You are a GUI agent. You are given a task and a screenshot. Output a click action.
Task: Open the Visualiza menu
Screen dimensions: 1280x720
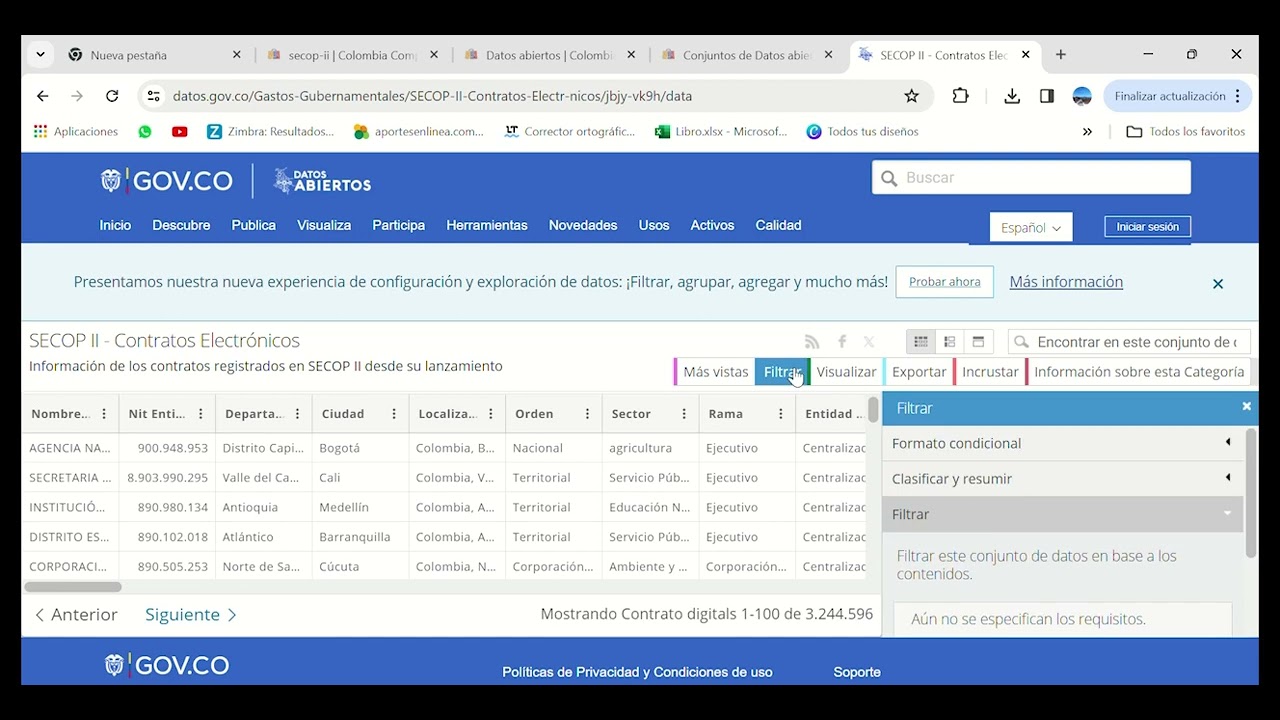[324, 225]
